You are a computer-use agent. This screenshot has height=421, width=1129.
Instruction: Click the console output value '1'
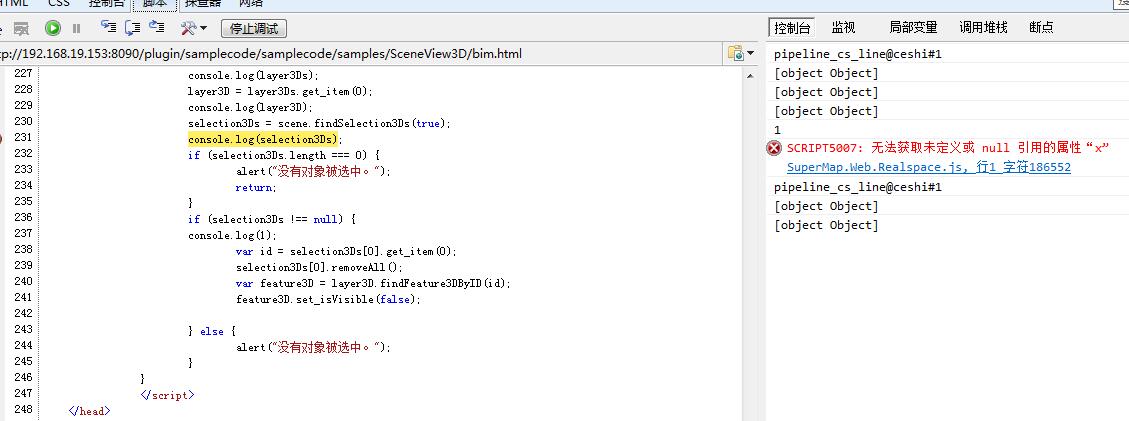point(777,130)
